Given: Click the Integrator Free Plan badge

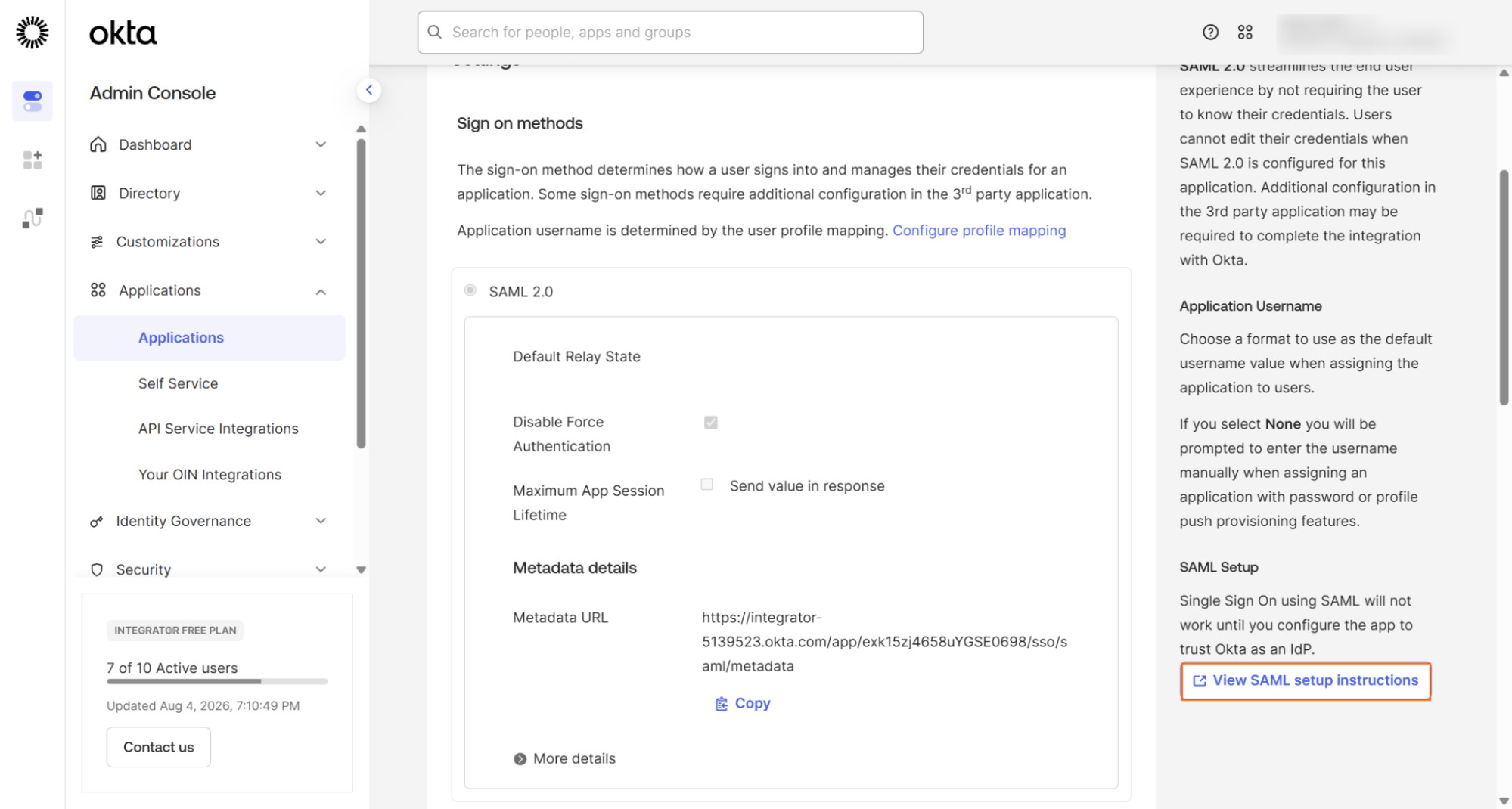Looking at the screenshot, I should 175,630.
